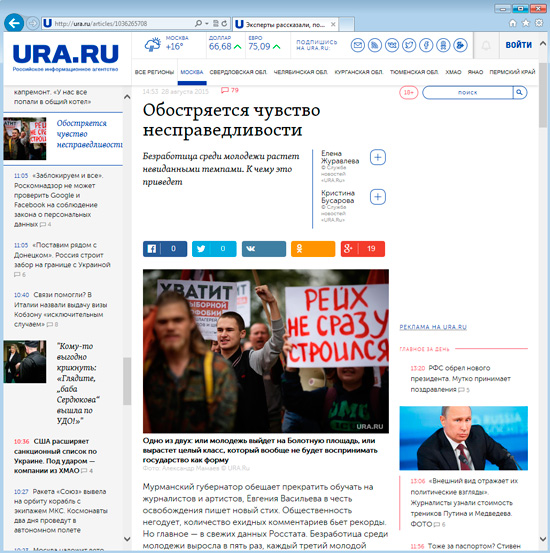This screenshot has width=550, height=553.
Task: Open address bar autocomplete dropdown arrow
Action: pyautogui.click(x=207, y=24)
